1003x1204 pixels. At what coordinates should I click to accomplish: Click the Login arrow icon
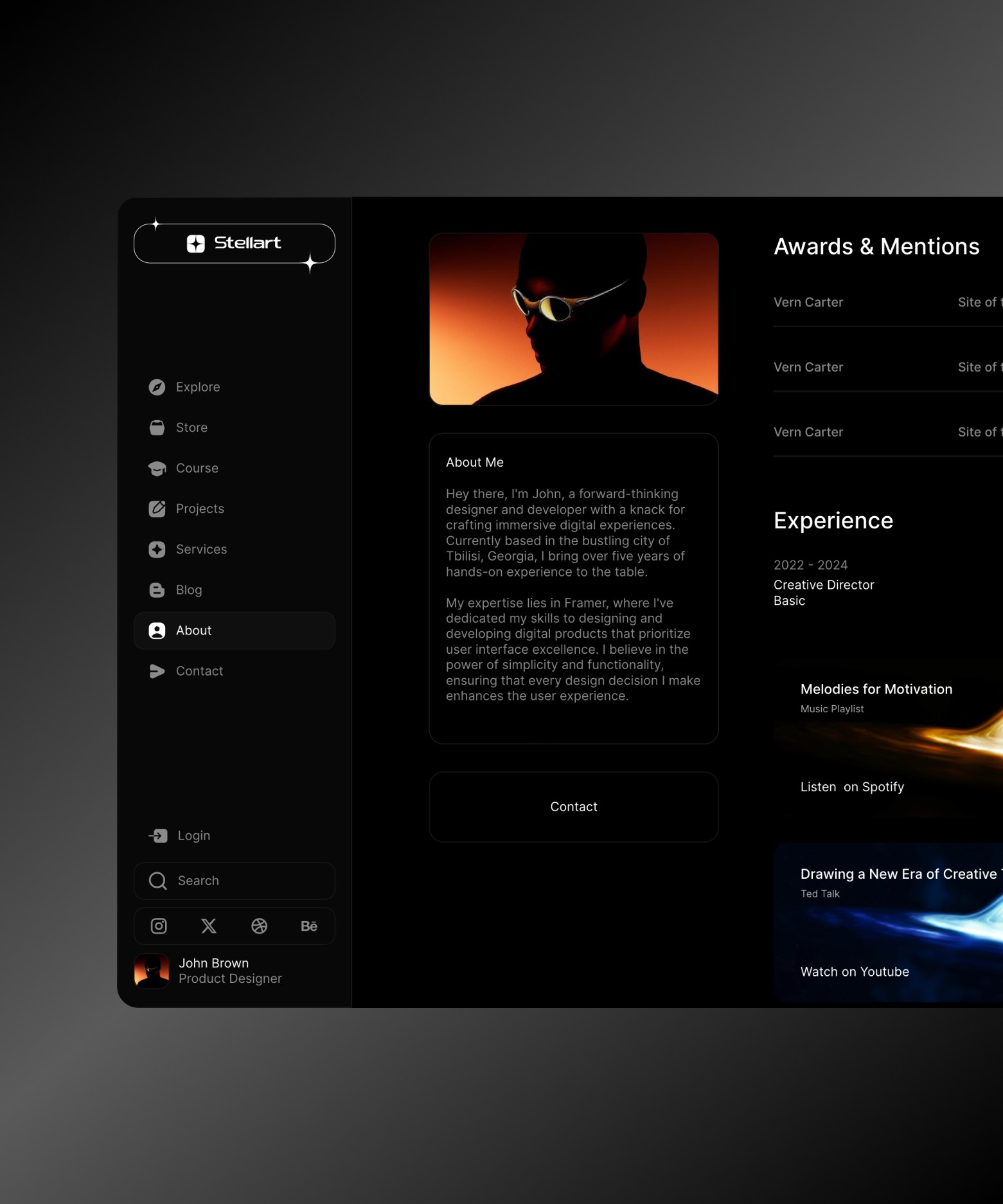pos(158,836)
